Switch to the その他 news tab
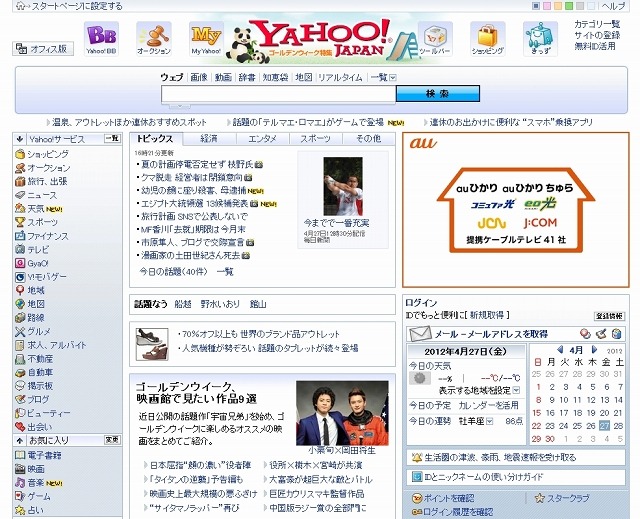Viewport: 640px width, 519px height. [x=369, y=139]
